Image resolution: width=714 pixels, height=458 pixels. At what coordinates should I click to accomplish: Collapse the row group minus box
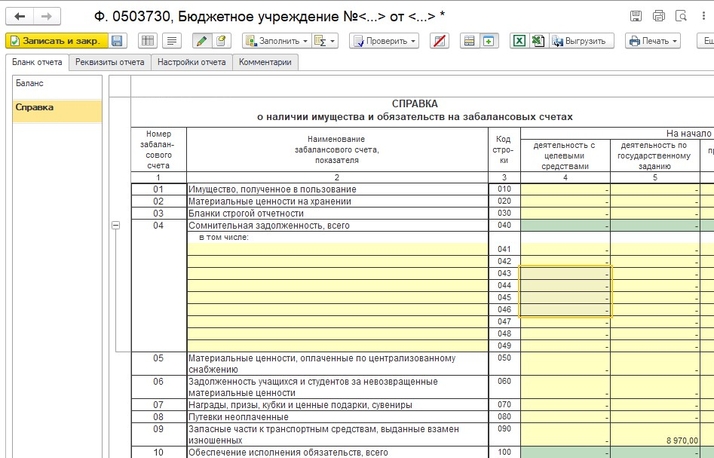pyautogui.click(x=116, y=226)
